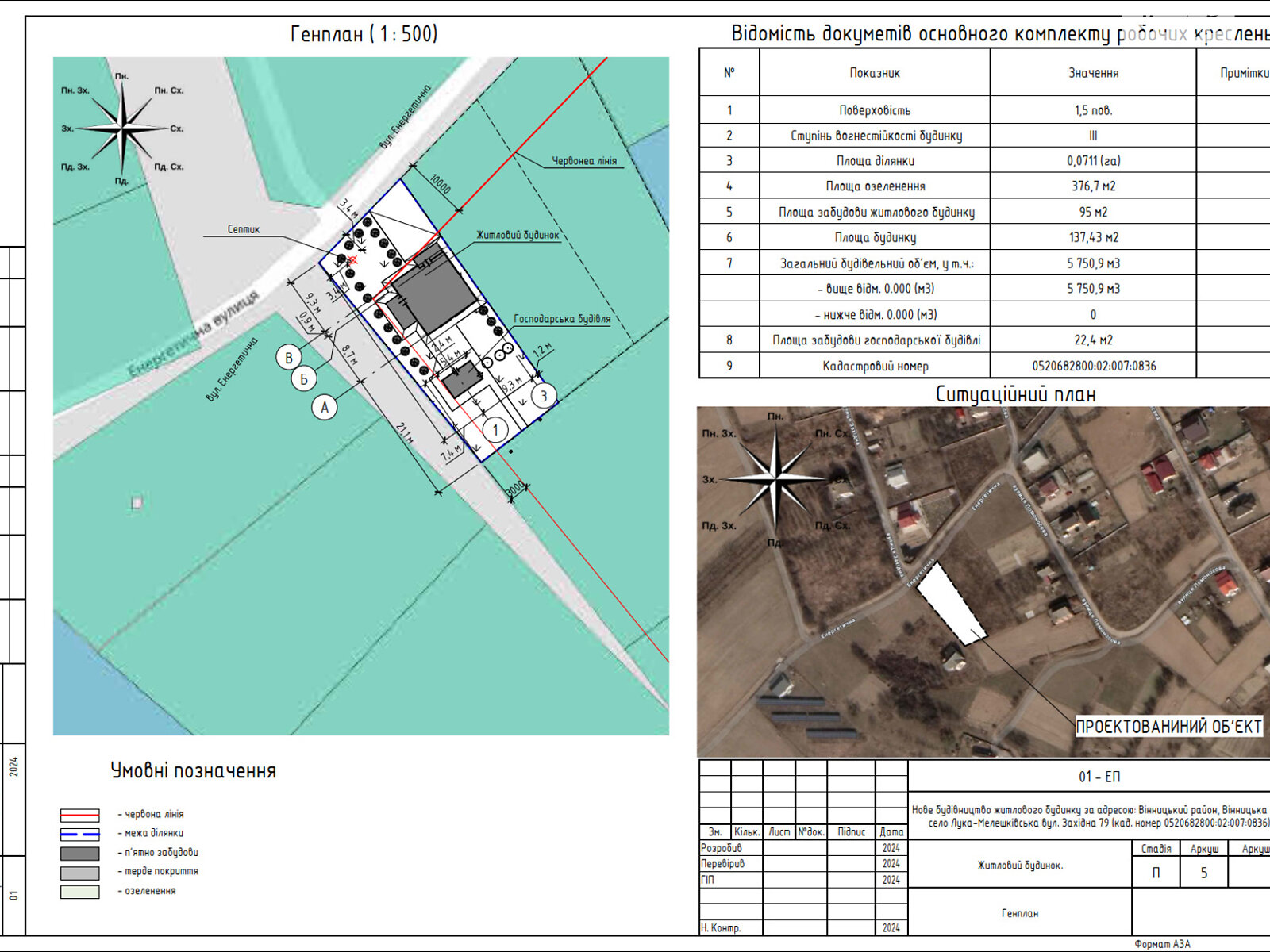Select the axis marker circle labeled А
The image size is (1270, 952).
tap(324, 407)
